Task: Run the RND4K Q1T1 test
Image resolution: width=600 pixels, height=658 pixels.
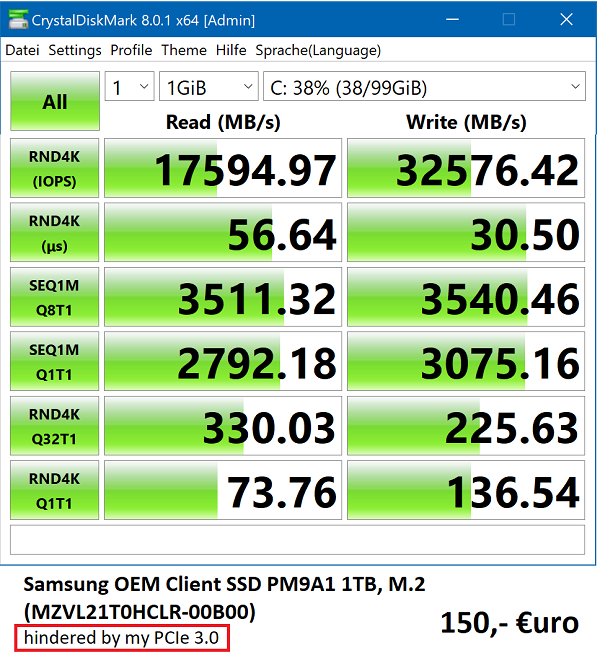Action: pyautogui.click(x=55, y=490)
